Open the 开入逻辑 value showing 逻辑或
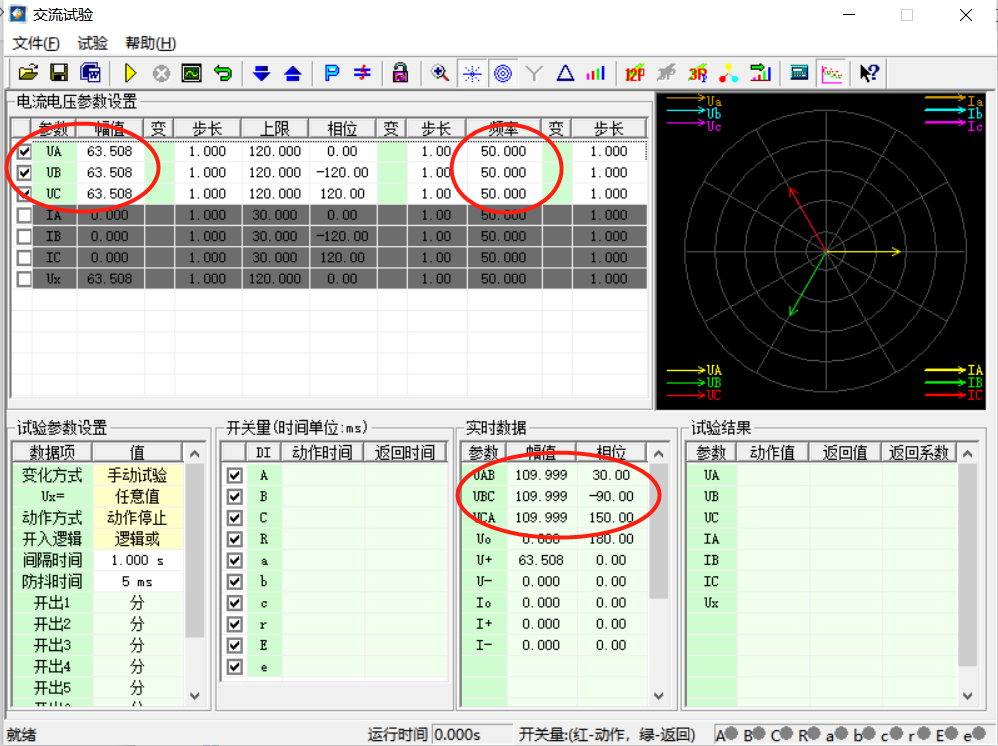Screen dimensions: 998x746 (136, 539)
